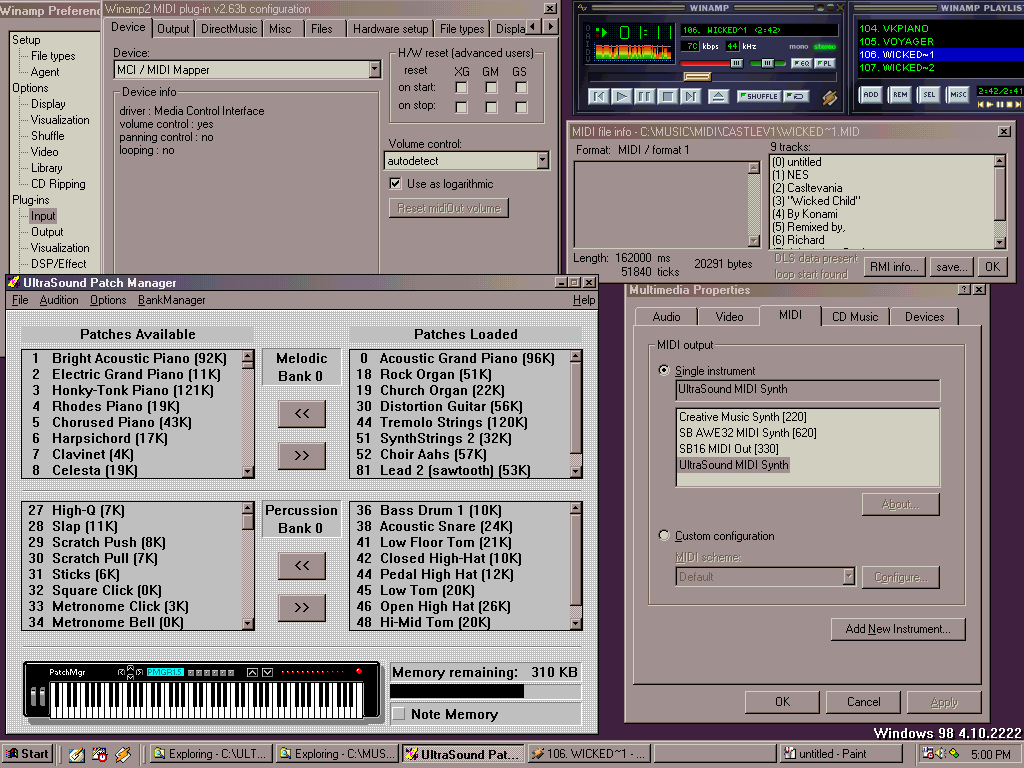The width and height of the screenshot is (1024, 768).
Task: Select SB AWE32 MIDI Synth [620] instrument
Action: pos(748,432)
